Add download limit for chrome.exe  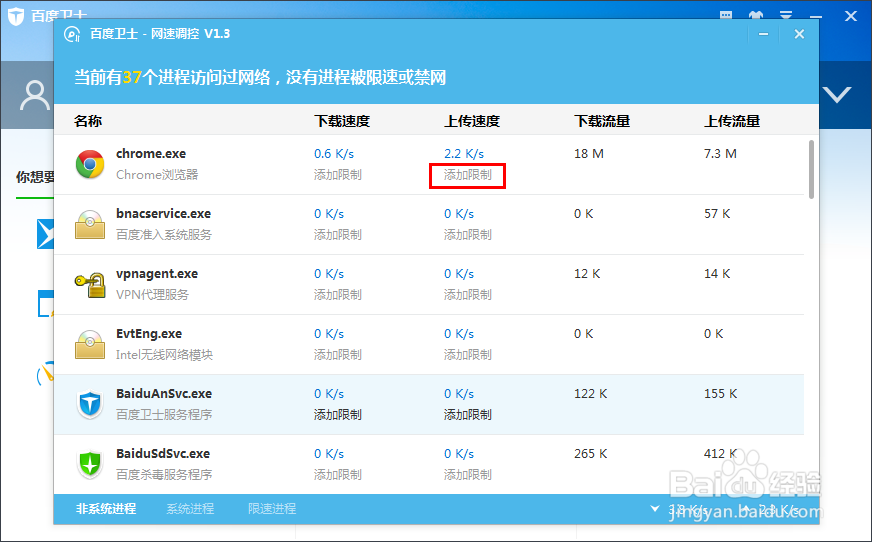(x=338, y=175)
